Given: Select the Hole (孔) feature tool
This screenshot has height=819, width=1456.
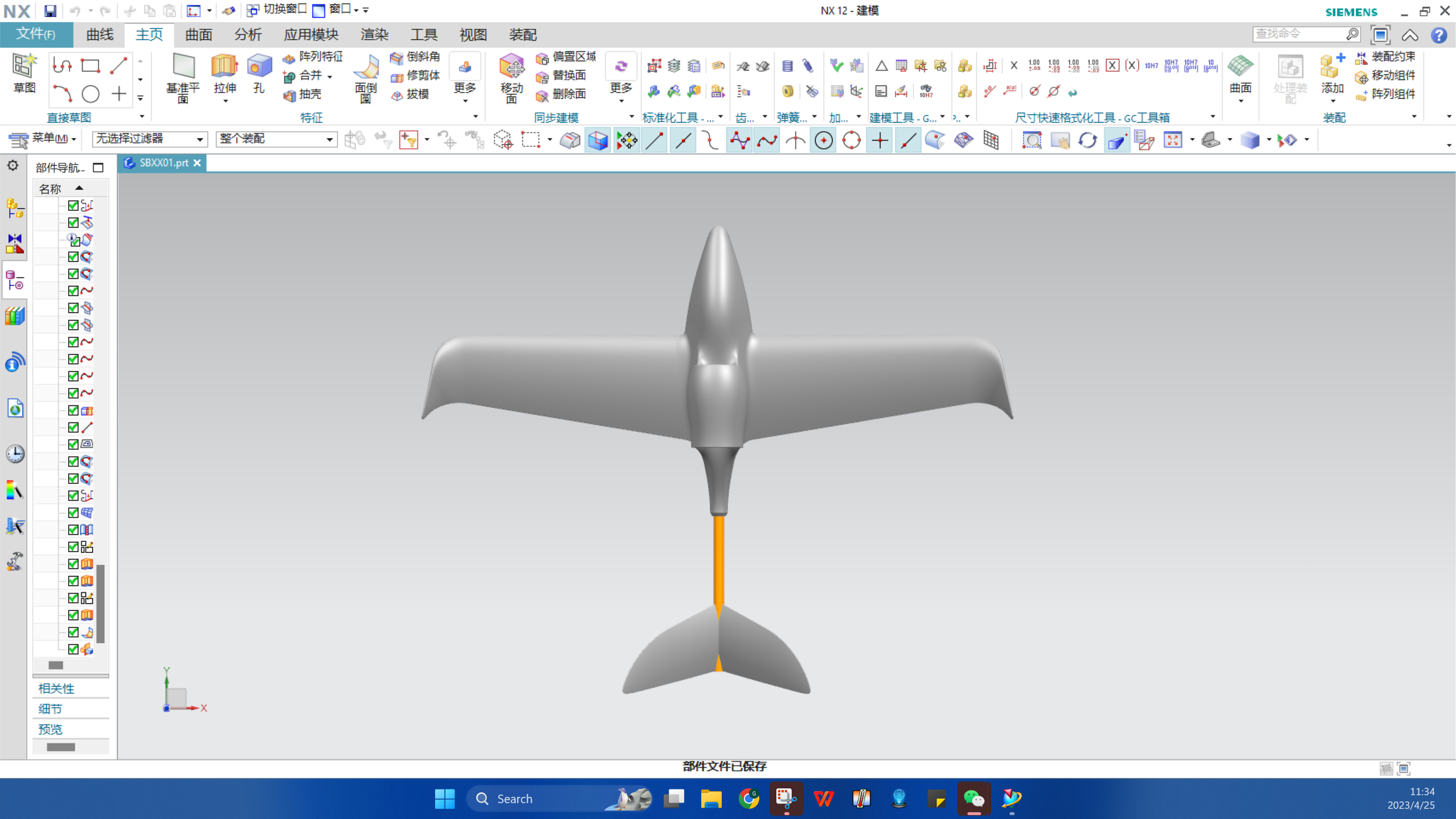Looking at the screenshot, I should point(259,68).
